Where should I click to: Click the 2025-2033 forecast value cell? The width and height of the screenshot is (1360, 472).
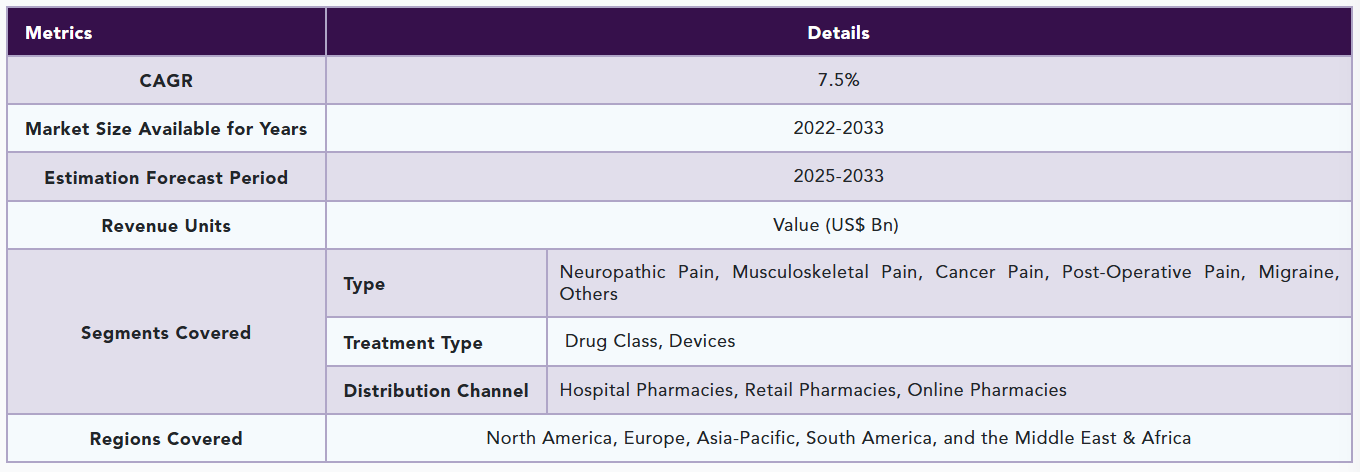838,176
